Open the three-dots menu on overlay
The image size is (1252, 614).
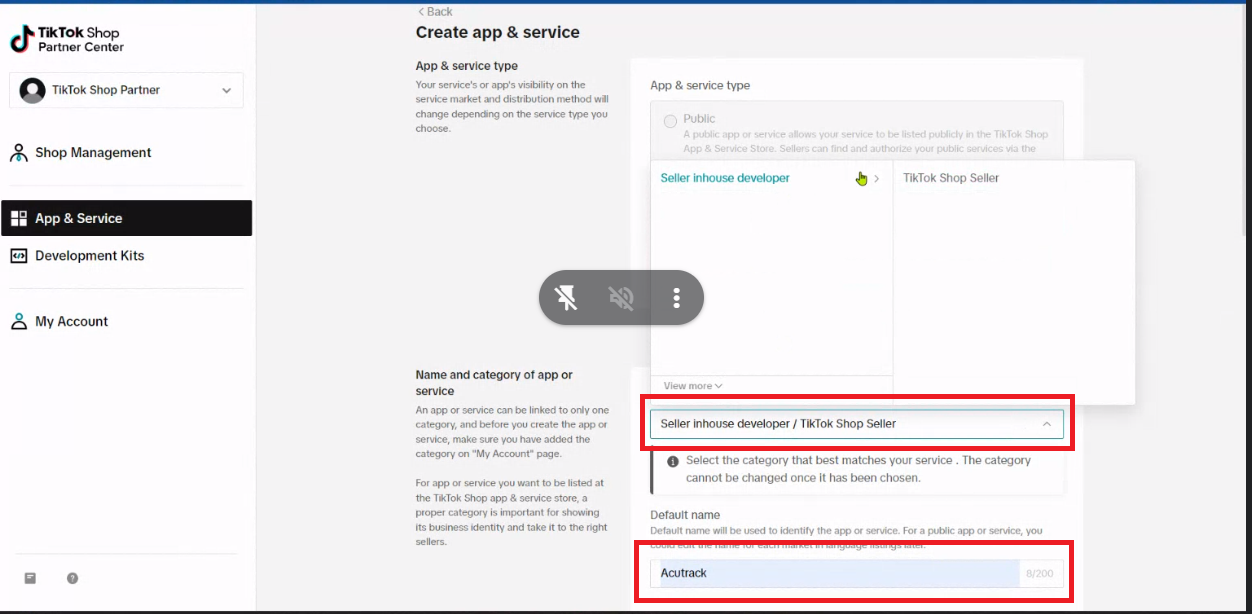coord(677,298)
